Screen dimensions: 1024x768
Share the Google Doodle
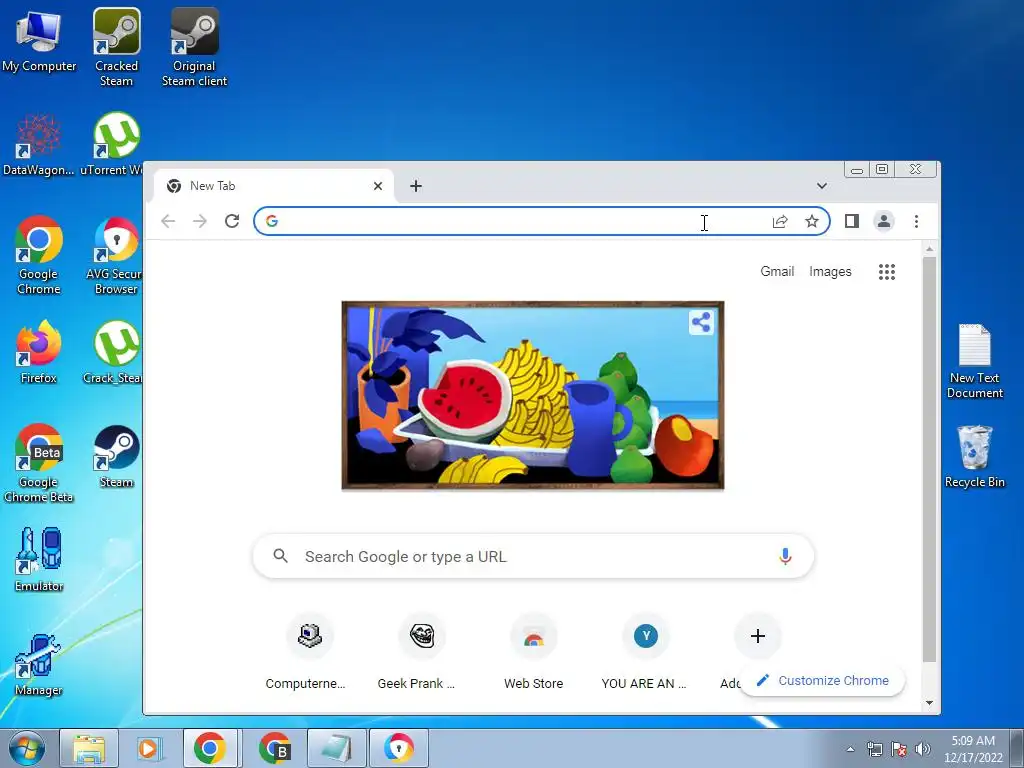click(x=701, y=322)
